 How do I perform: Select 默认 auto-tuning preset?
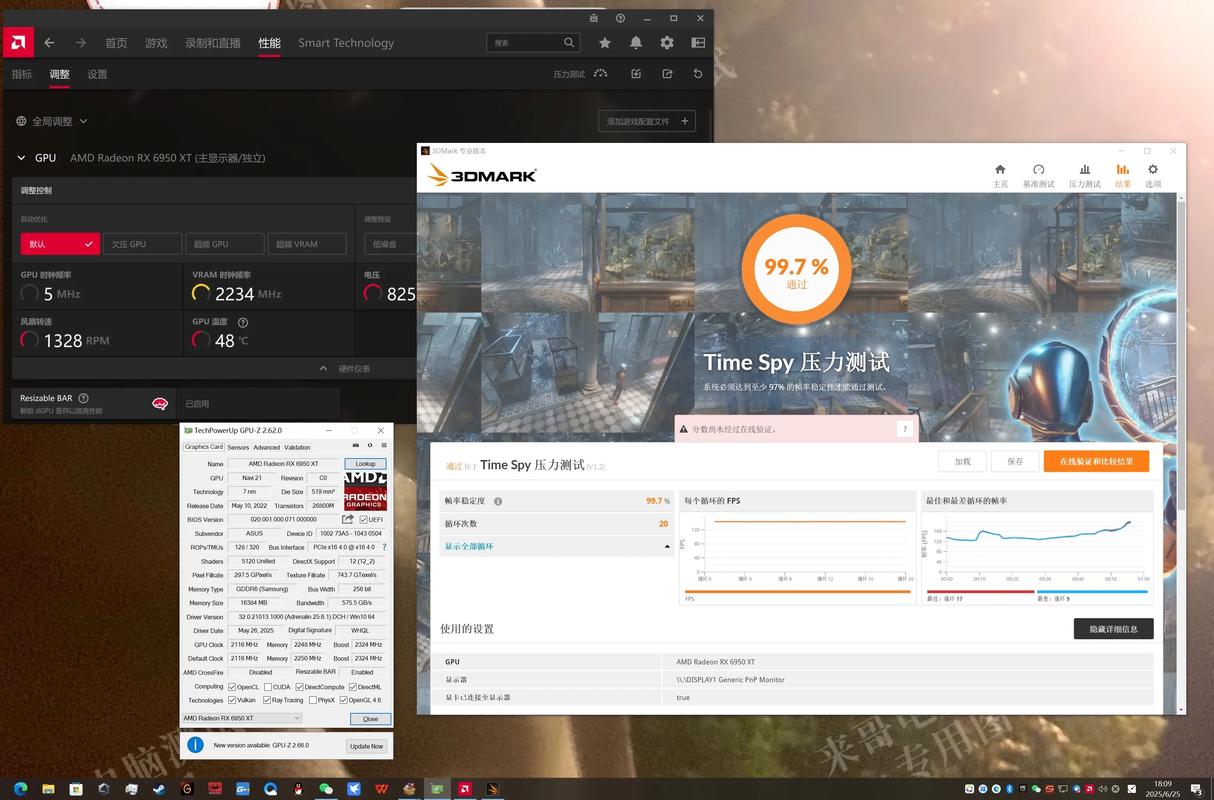60,244
